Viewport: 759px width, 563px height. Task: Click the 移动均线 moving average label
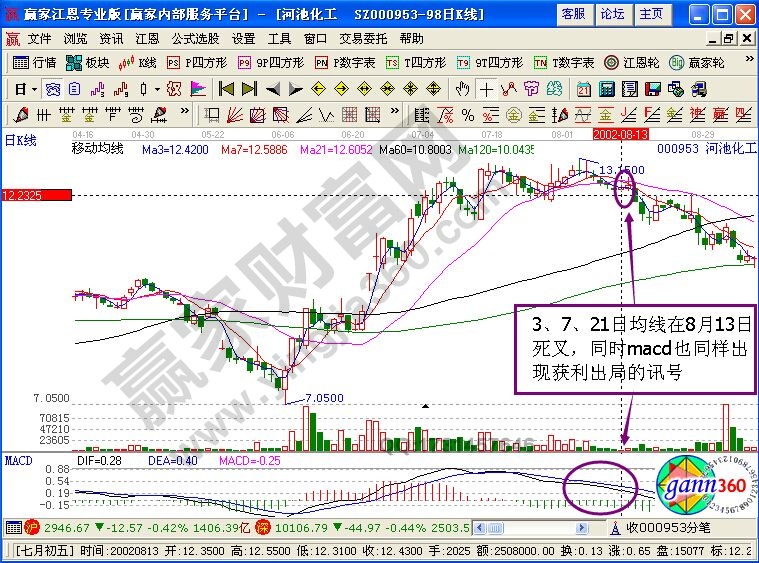coord(97,149)
